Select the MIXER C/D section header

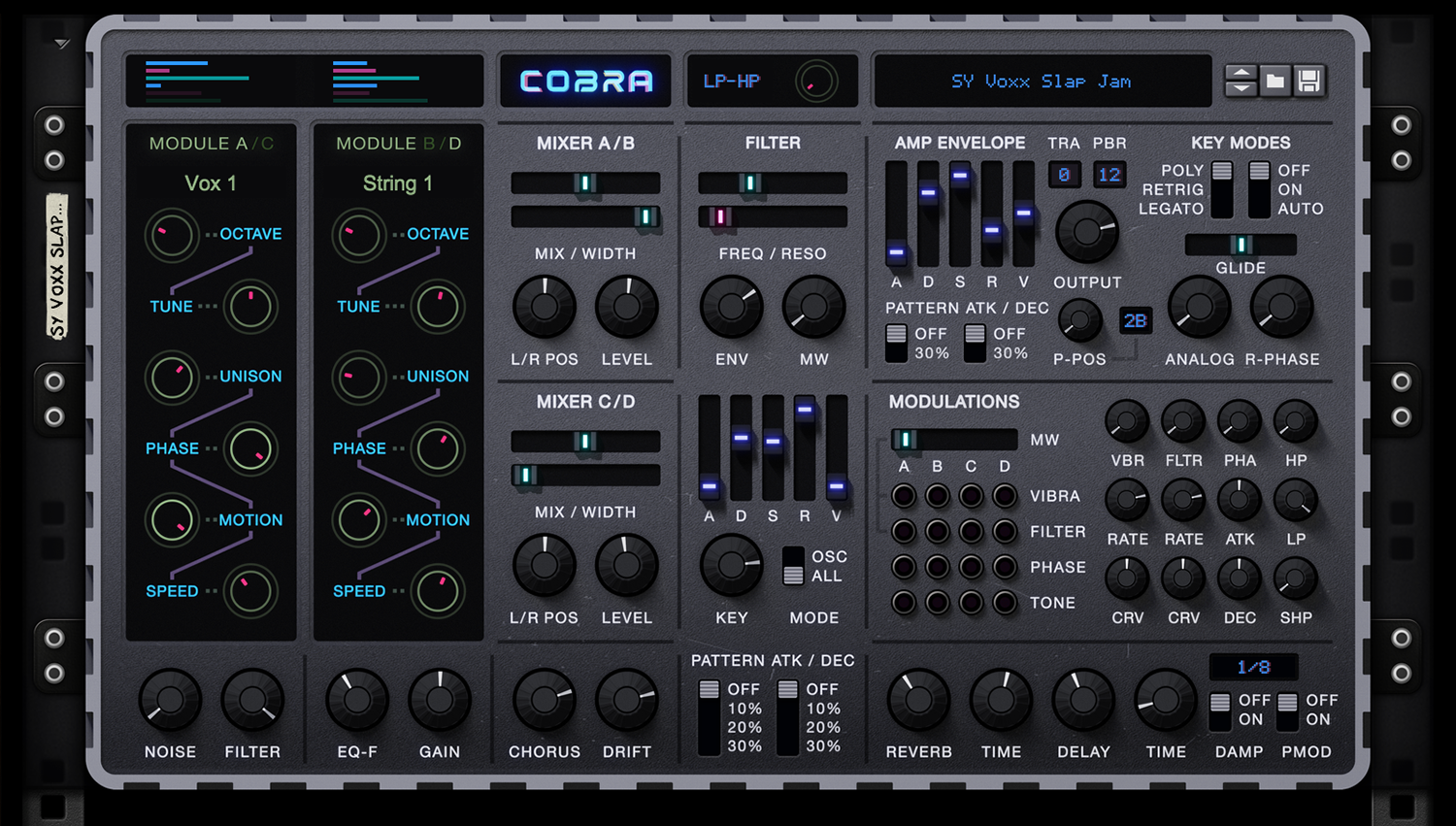584,402
